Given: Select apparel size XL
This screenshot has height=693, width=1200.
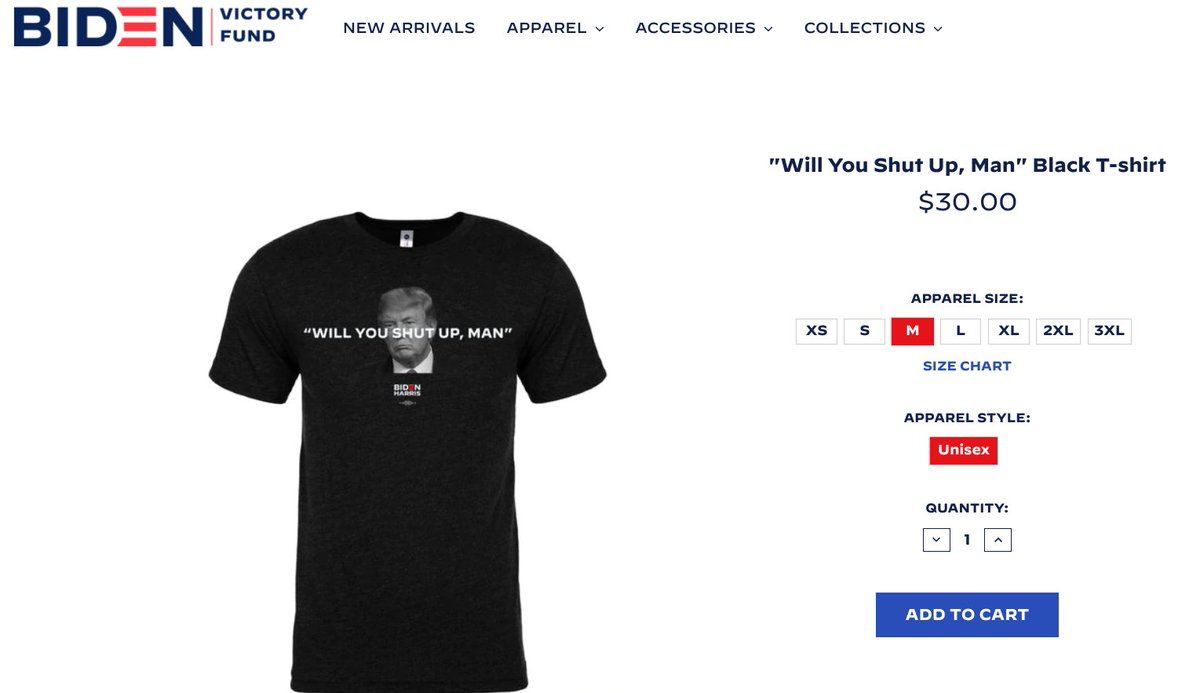Looking at the screenshot, I should coord(1009,331).
